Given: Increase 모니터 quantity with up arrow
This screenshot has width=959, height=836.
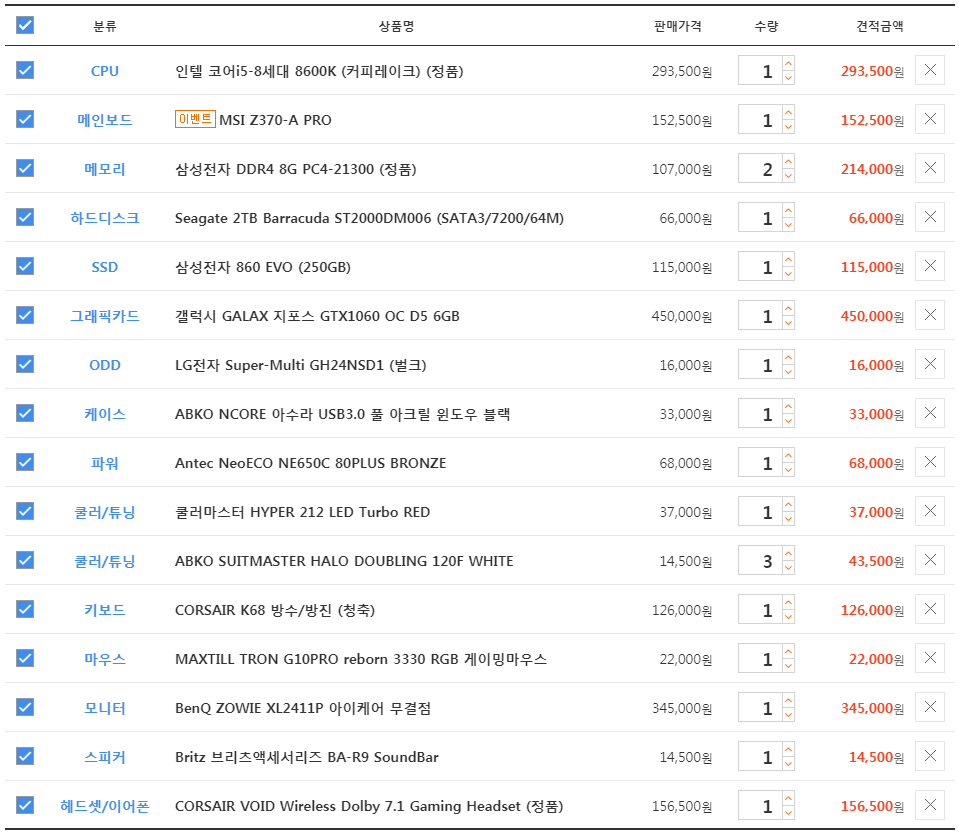Looking at the screenshot, I should point(788,700).
